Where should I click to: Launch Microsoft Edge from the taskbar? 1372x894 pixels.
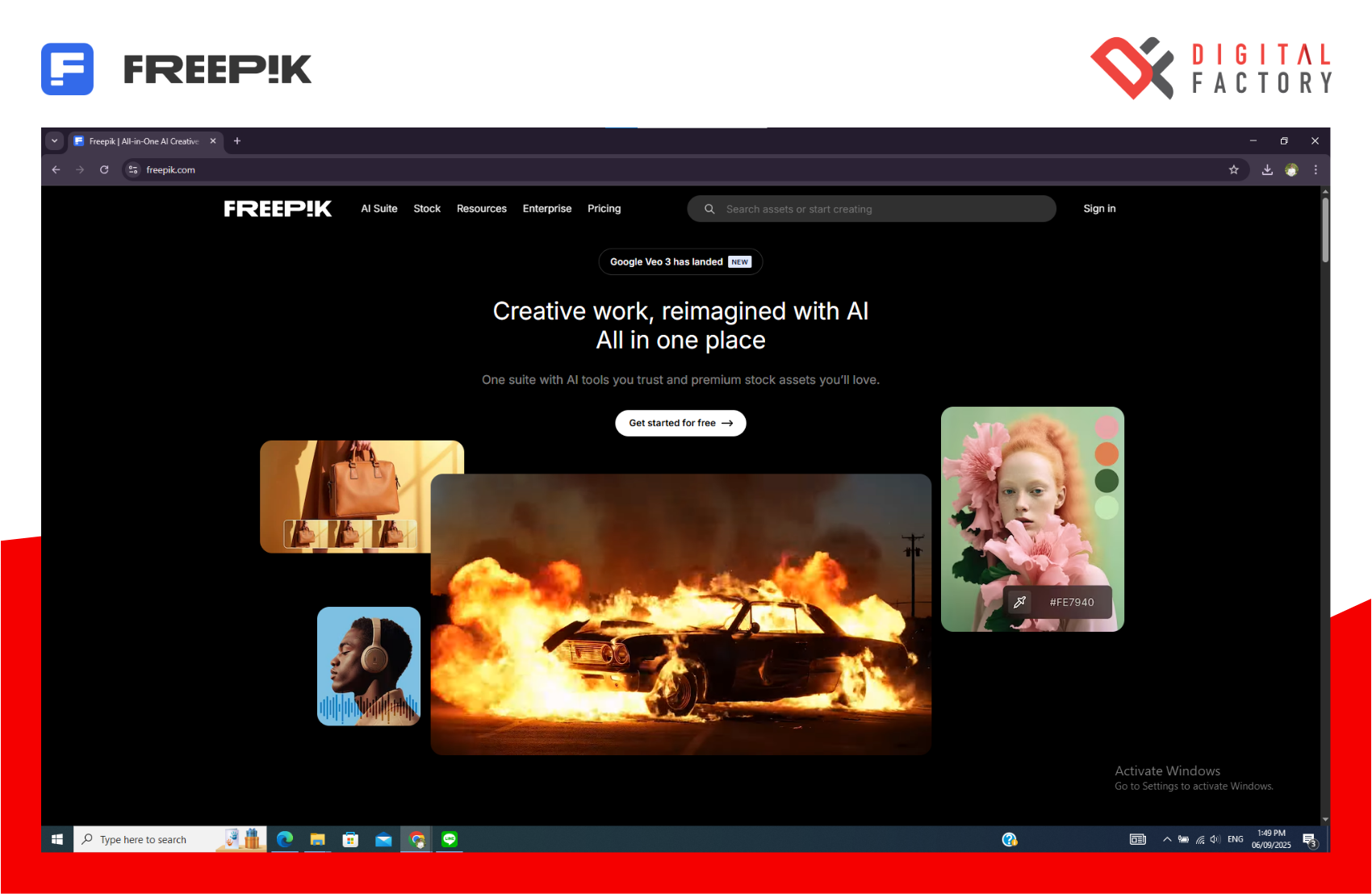point(285,839)
